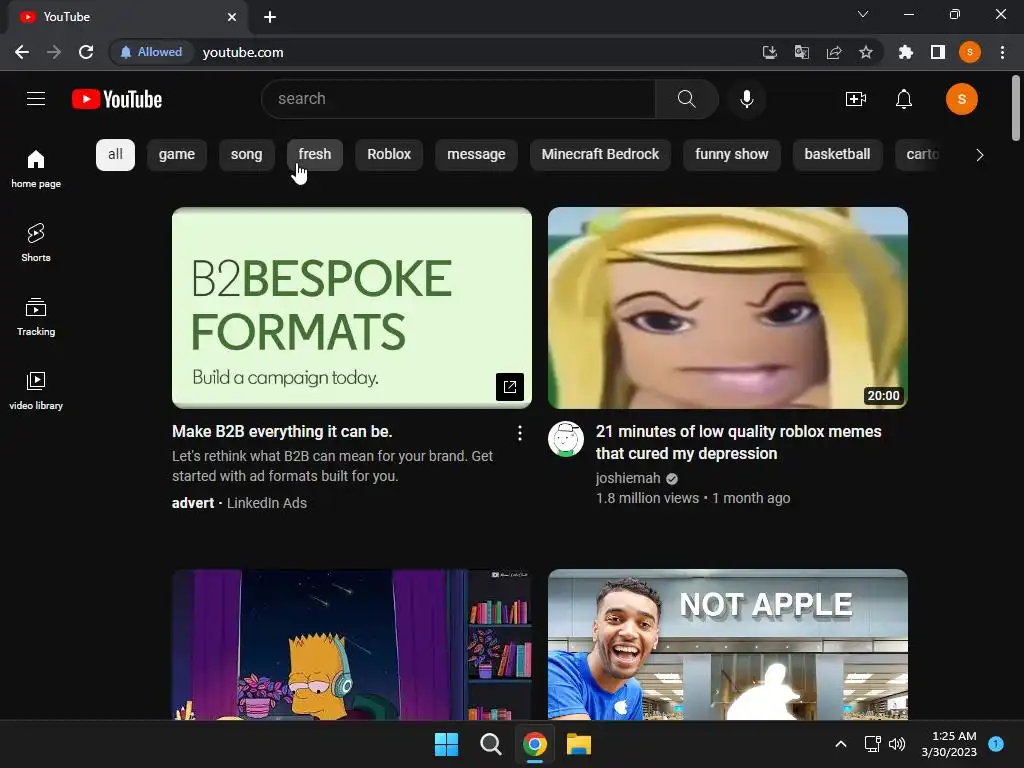The height and width of the screenshot is (768, 1024).
Task: Open Shorts from the sidebar
Action: (36, 243)
